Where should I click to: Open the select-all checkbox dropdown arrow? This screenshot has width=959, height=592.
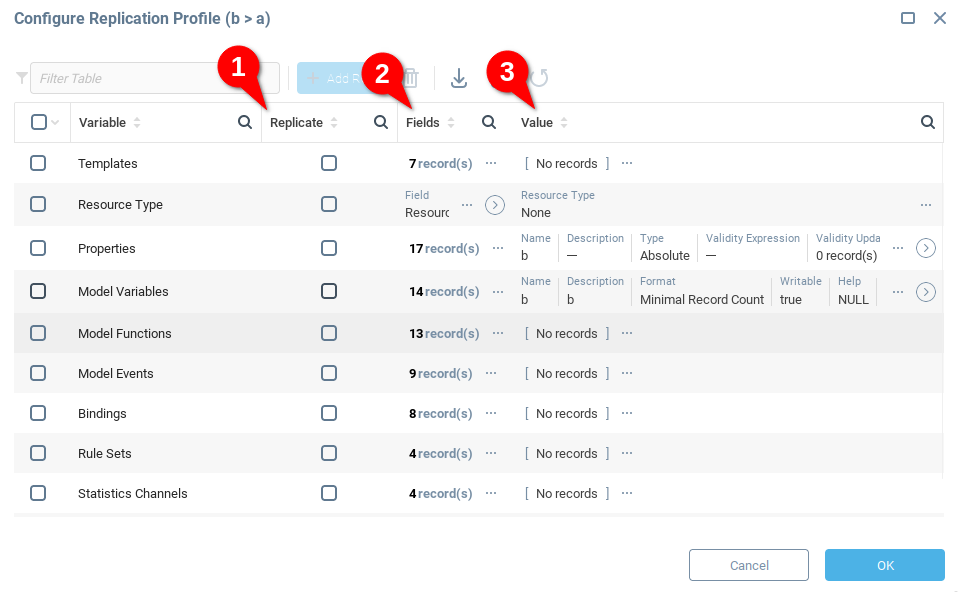click(55, 123)
